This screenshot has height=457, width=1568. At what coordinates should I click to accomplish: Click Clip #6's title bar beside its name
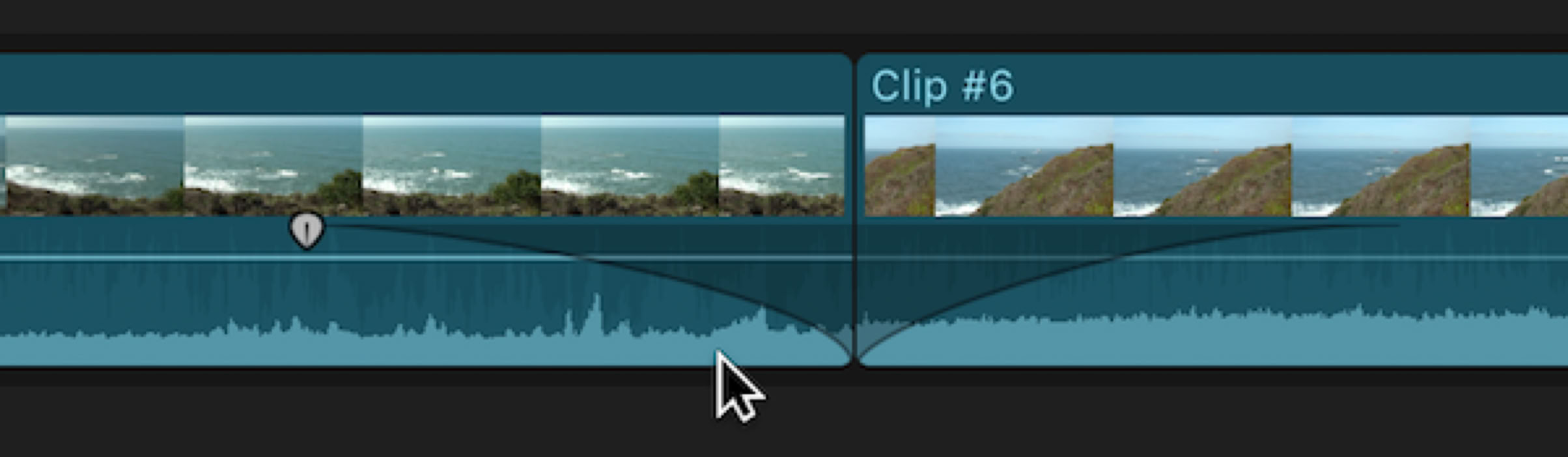[1289, 85]
